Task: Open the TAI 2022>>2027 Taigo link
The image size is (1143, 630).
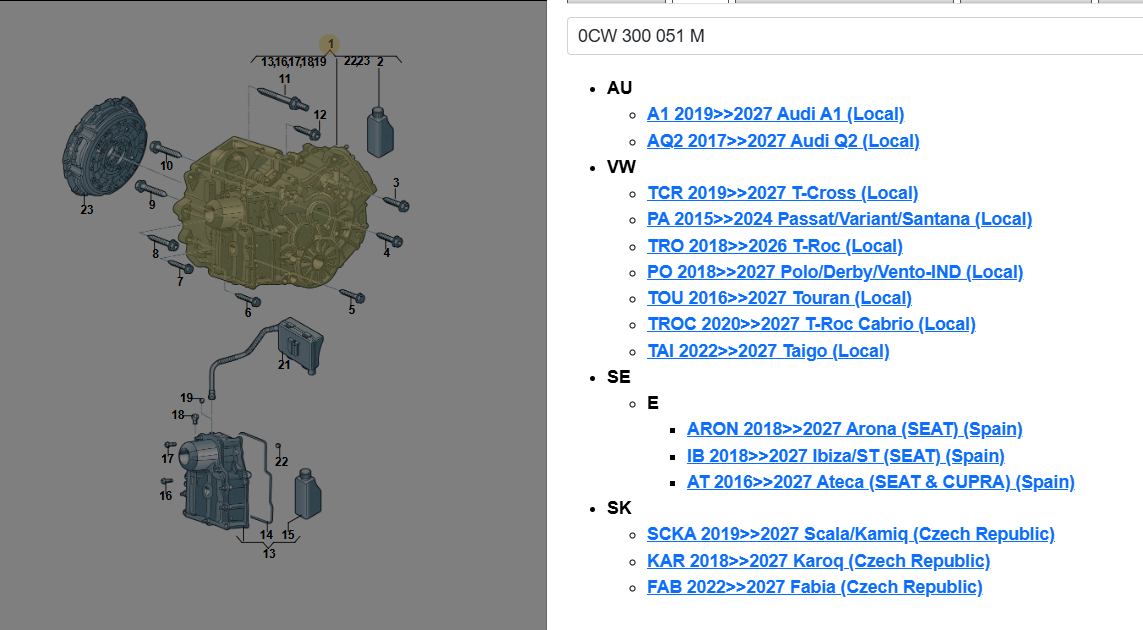Action: tap(768, 351)
